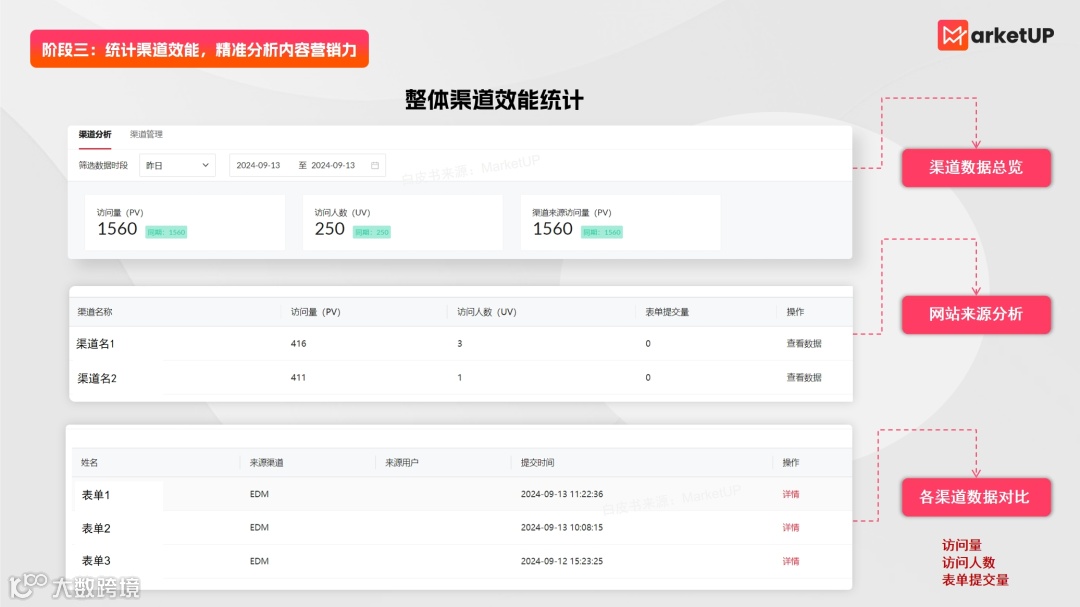Open the 昨日 time period dropdown

(176, 164)
